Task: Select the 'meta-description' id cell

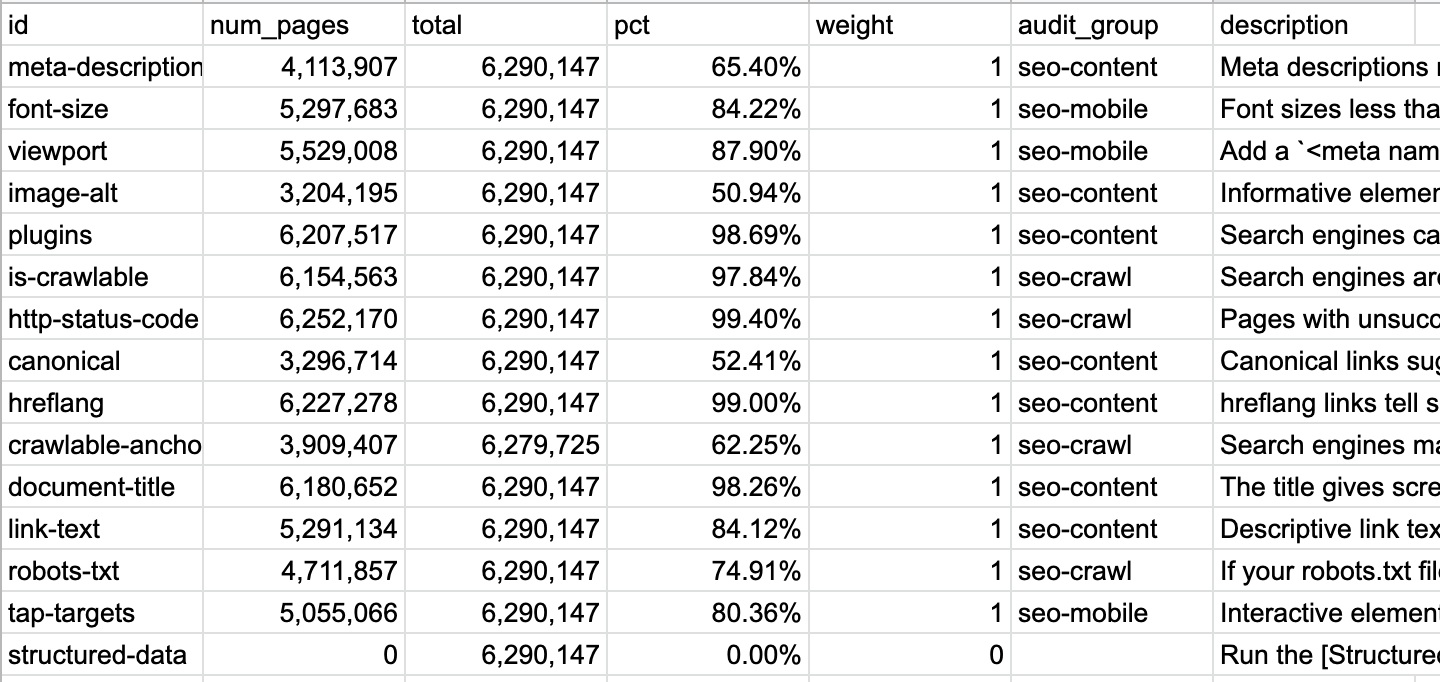Action: (102, 67)
